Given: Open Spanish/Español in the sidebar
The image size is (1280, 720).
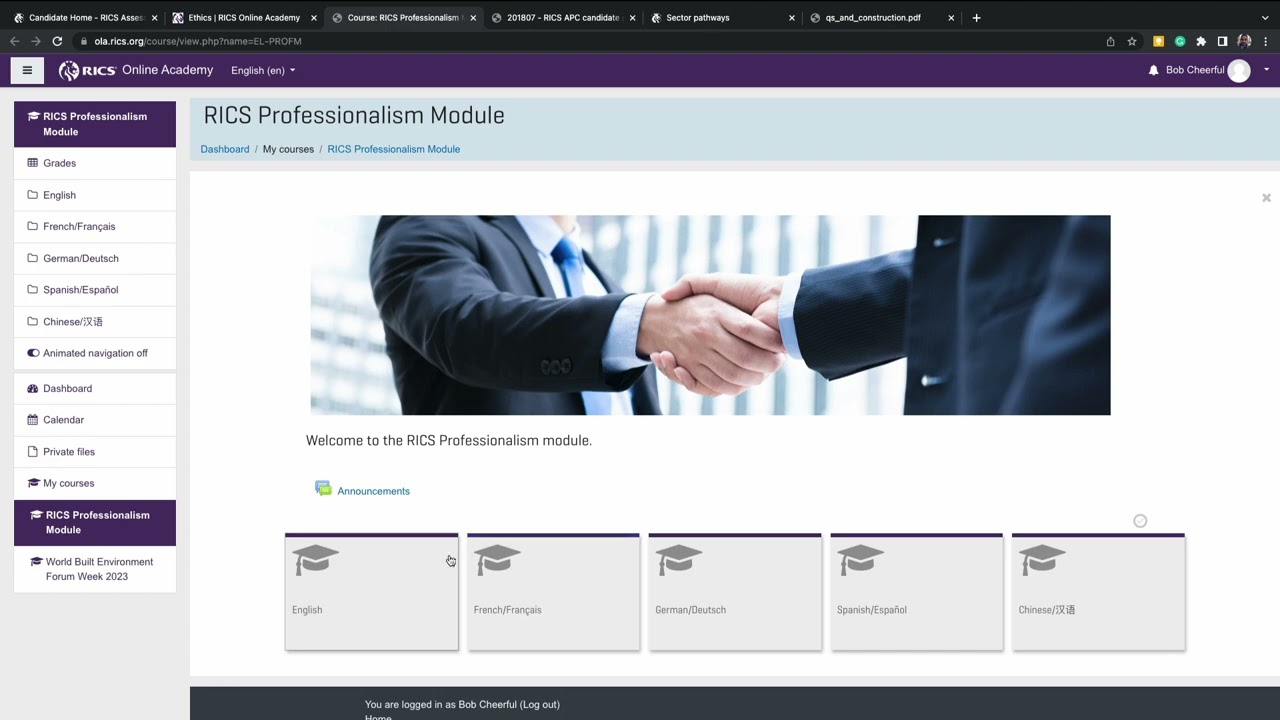Looking at the screenshot, I should coord(95,290).
